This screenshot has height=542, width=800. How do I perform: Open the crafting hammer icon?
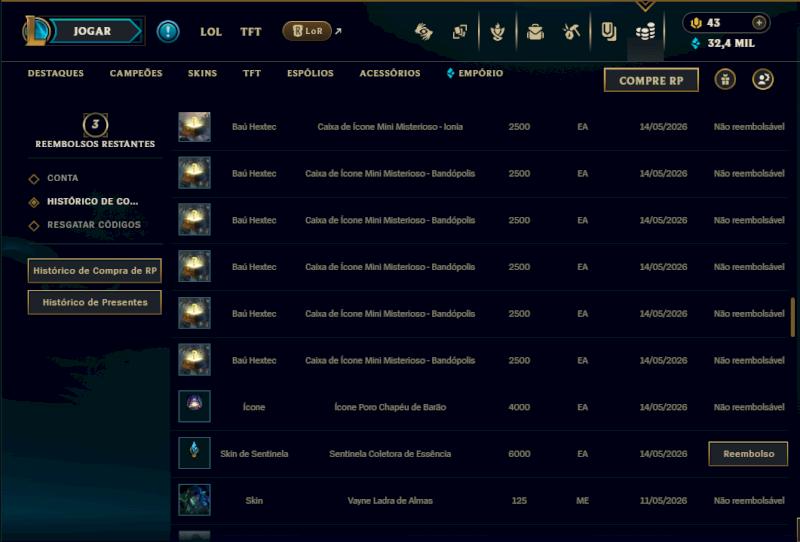pyautogui.click(x=571, y=32)
